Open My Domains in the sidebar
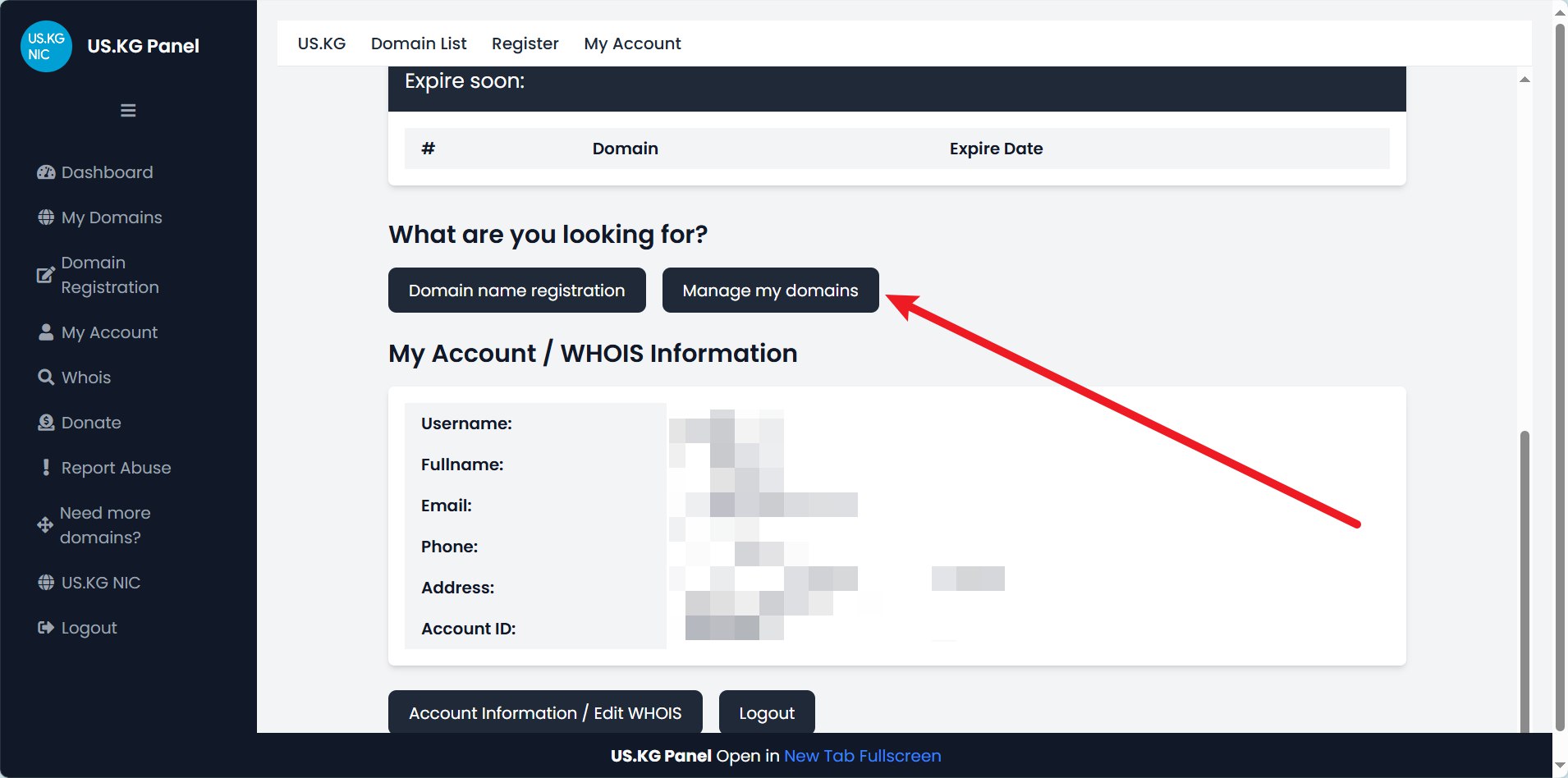 112,217
